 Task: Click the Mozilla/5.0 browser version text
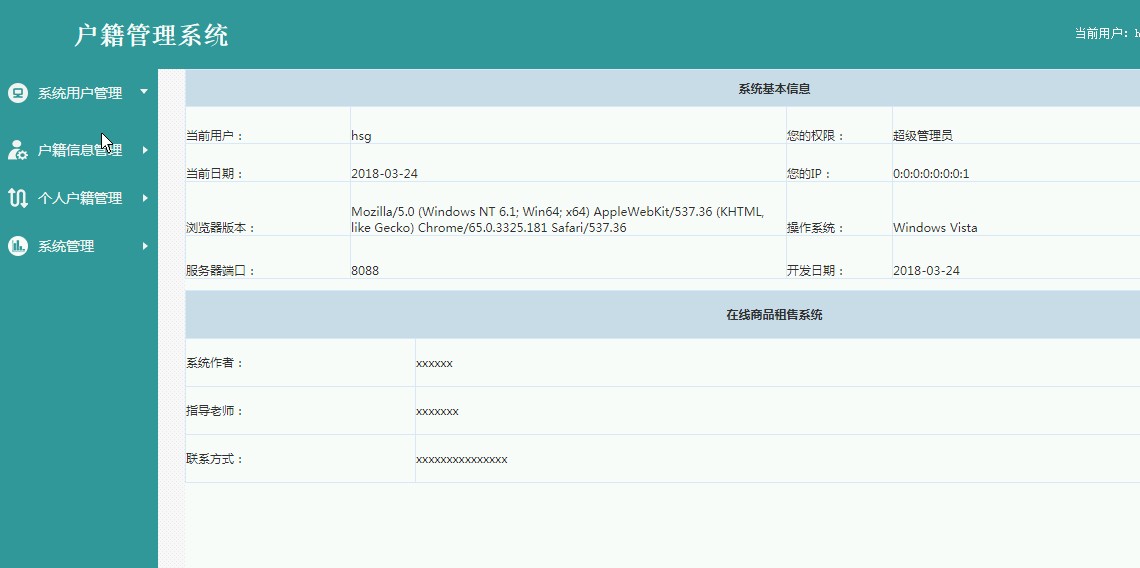click(558, 220)
